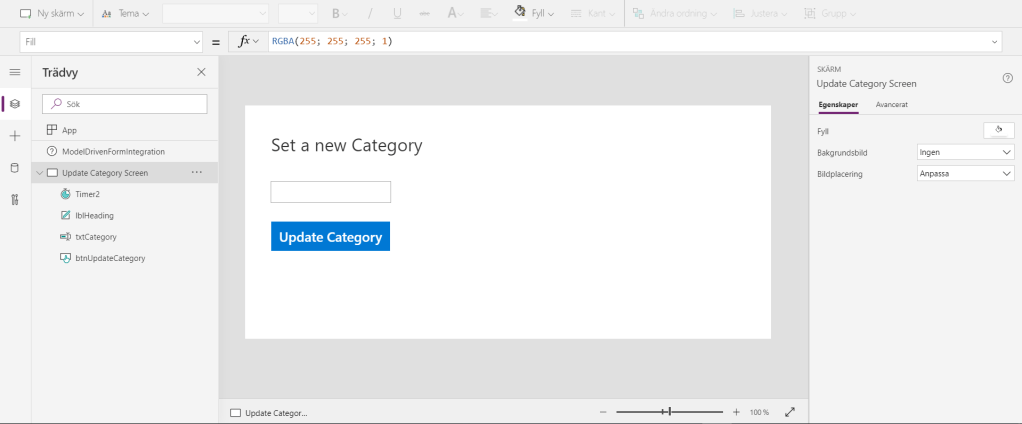The image size is (1022, 424).
Task: Click the Fyll color picker button
Action: (999, 130)
